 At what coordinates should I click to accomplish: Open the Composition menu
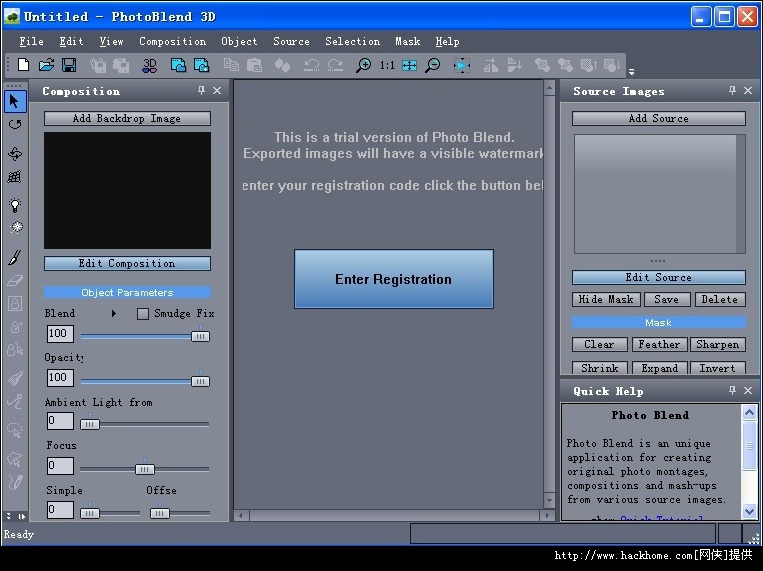pyautogui.click(x=172, y=41)
